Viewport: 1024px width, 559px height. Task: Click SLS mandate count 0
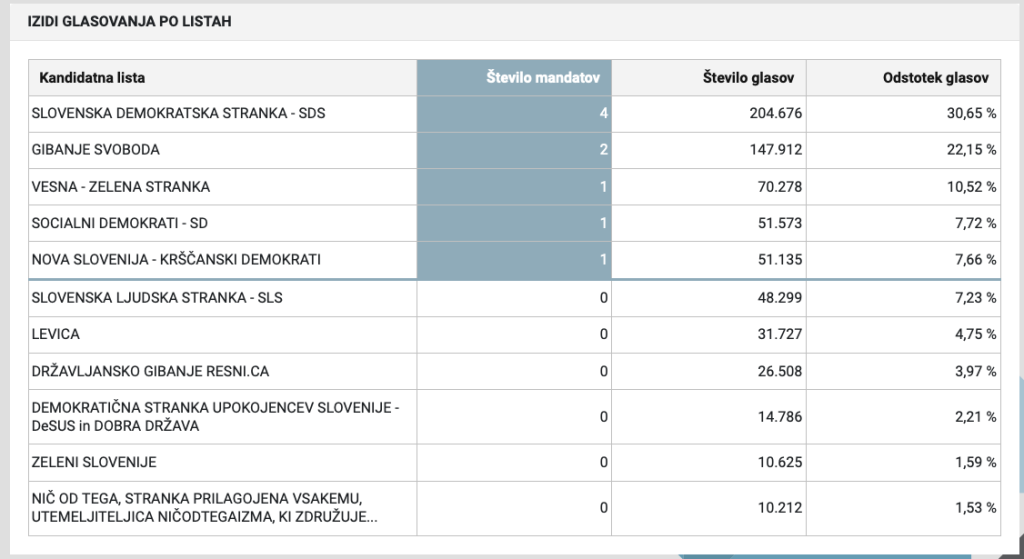click(603, 298)
